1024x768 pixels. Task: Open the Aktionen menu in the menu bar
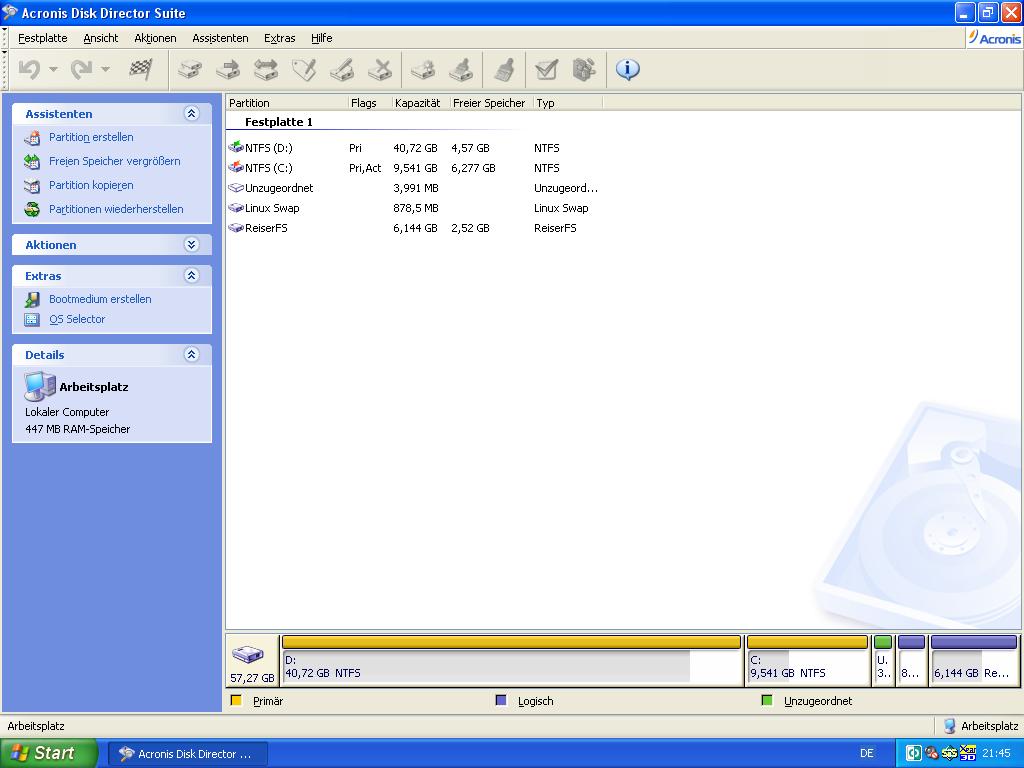(155, 38)
